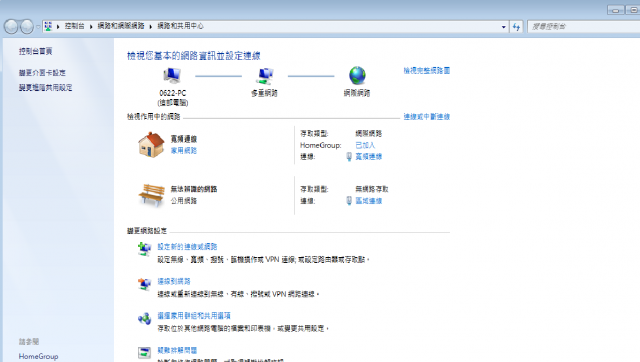The image size is (640, 362).
Task: Click the 0622-PC computer icon
Action: 172,76
